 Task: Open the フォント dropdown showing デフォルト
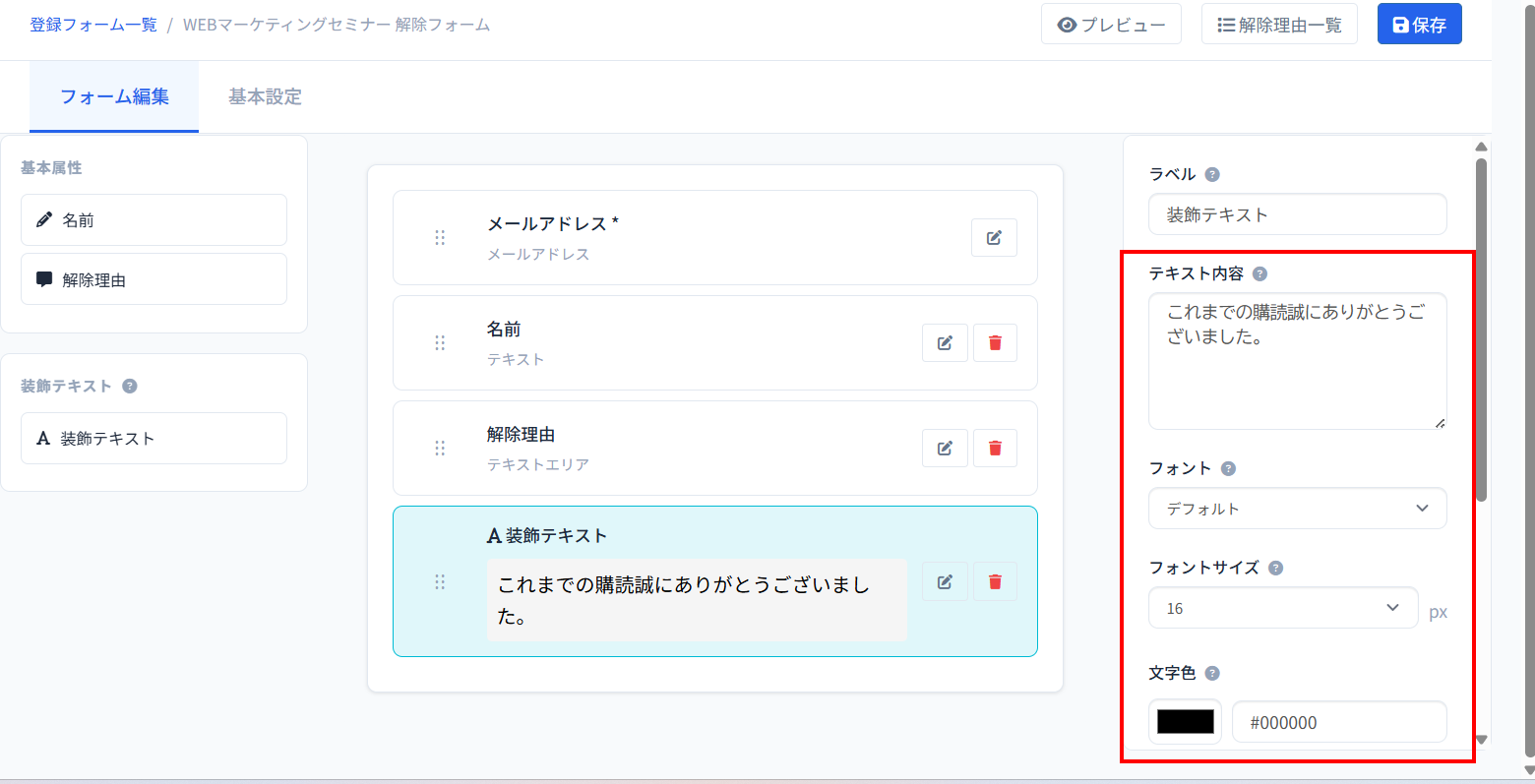(1297, 509)
